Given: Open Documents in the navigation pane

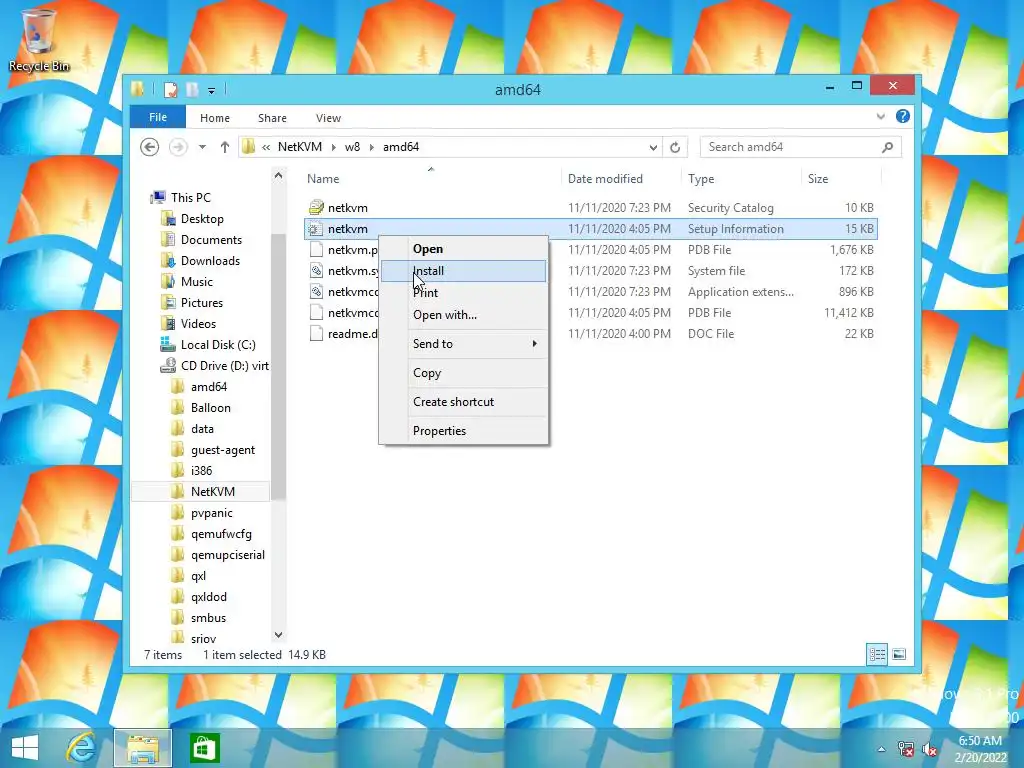Looking at the screenshot, I should pyautogui.click(x=211, y=240).
